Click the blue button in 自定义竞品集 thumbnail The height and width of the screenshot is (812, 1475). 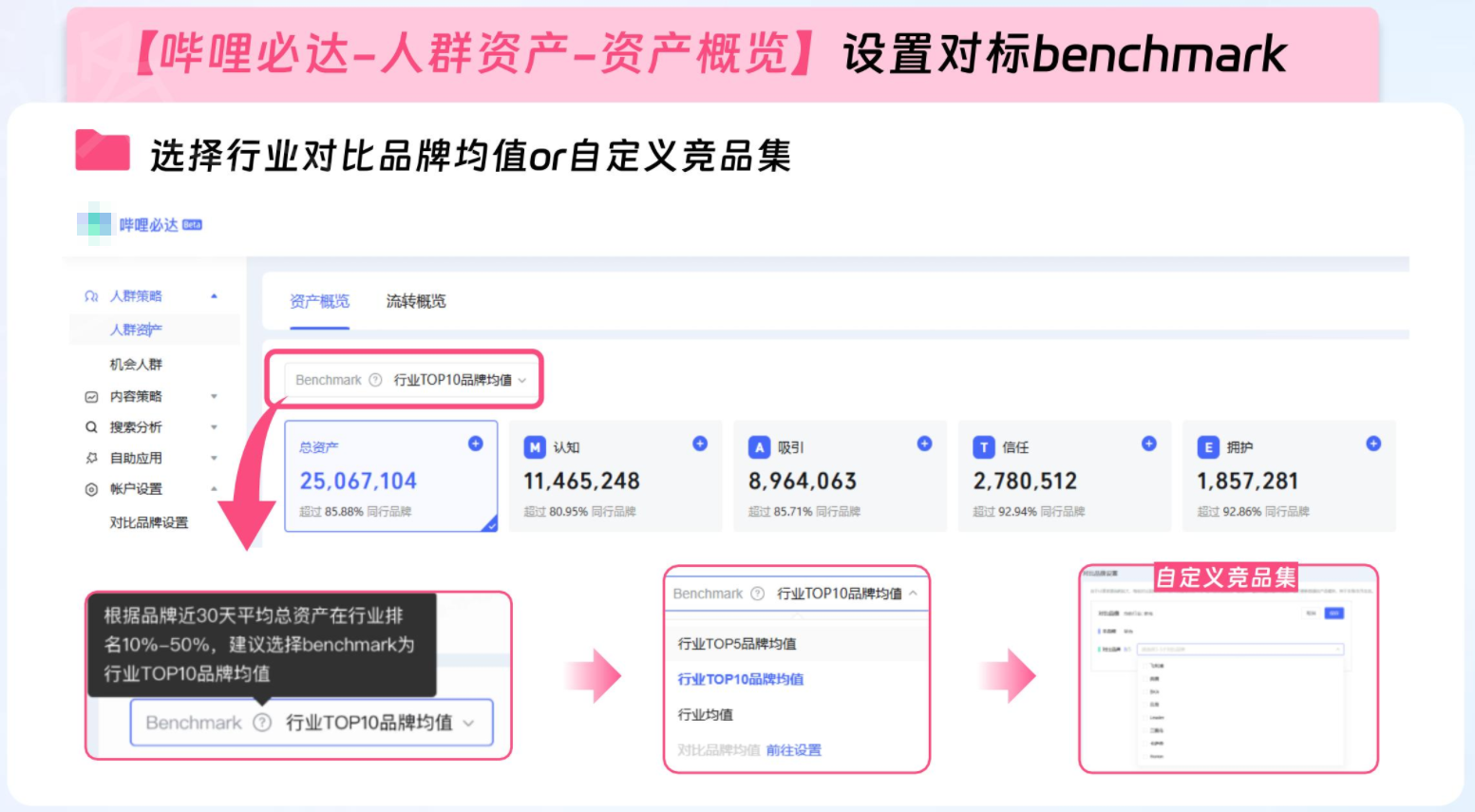[x=1334, y=614]
